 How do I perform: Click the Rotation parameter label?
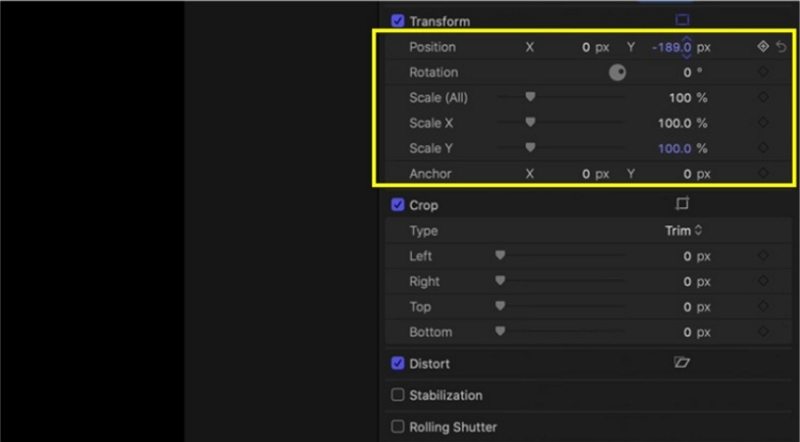coord(434,72)
